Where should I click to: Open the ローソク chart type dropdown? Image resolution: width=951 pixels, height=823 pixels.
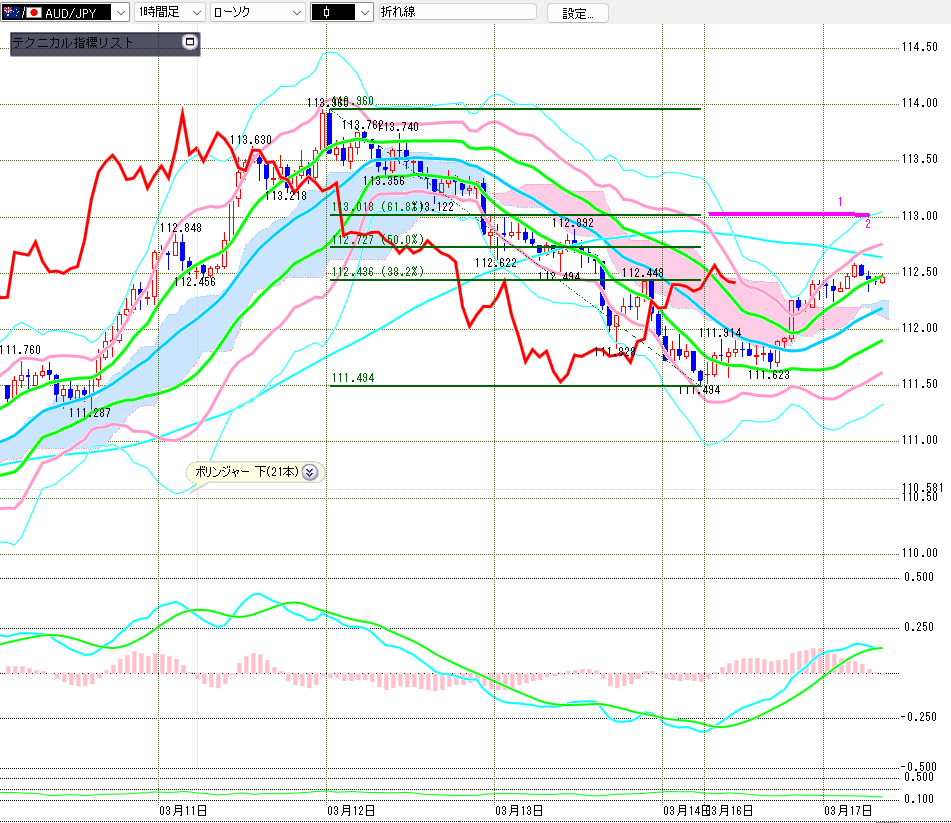295,13
